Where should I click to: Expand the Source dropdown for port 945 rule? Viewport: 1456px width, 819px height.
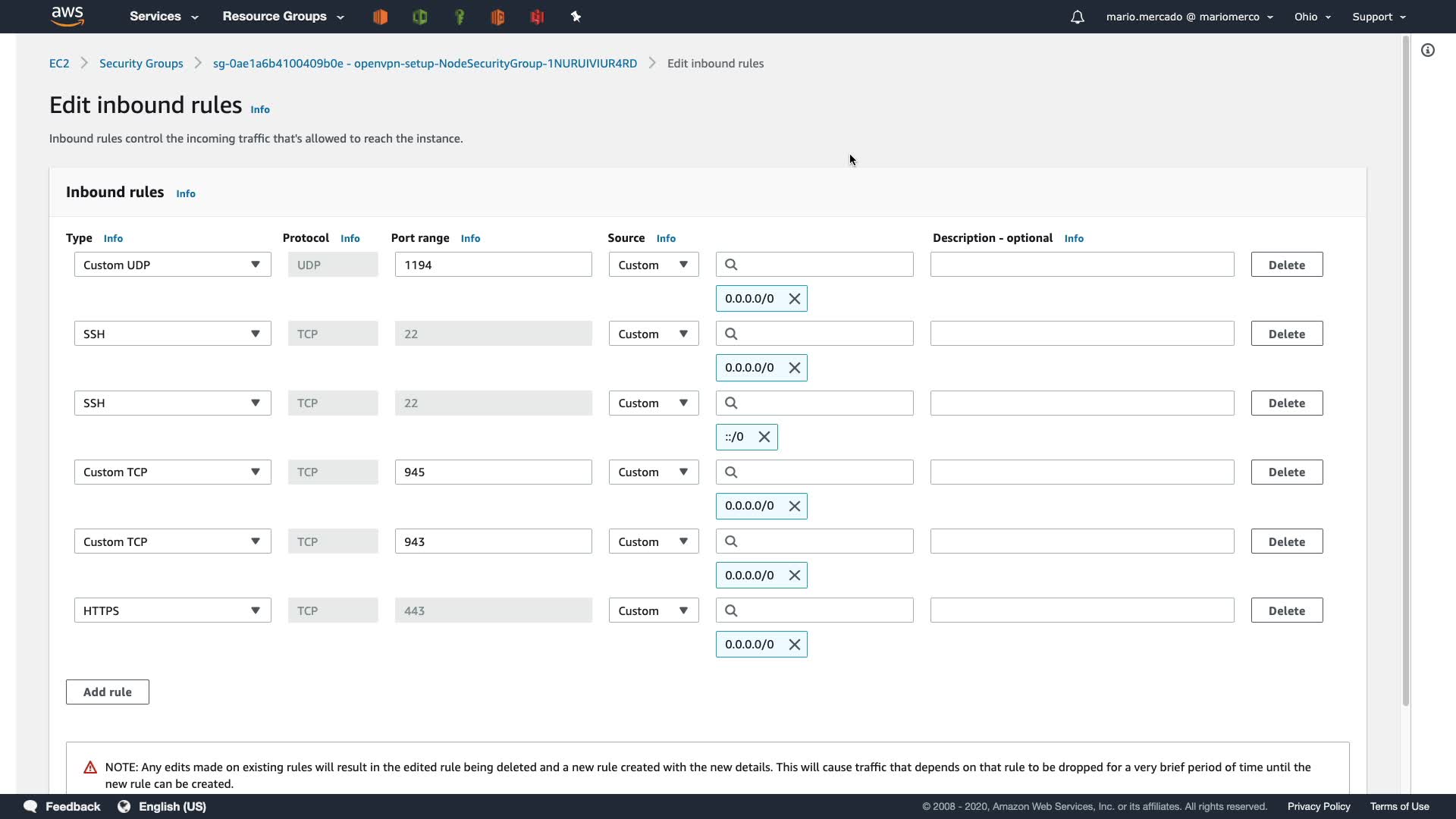coord(653,472)
